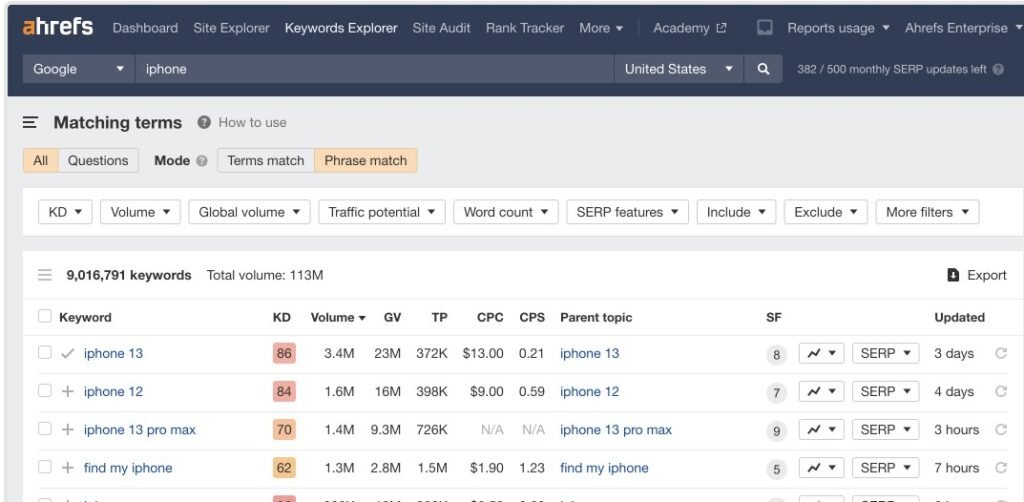Go to Site Explorer in top navigation
Viewport: 1024px width, 502px height.
pos(231,28)
